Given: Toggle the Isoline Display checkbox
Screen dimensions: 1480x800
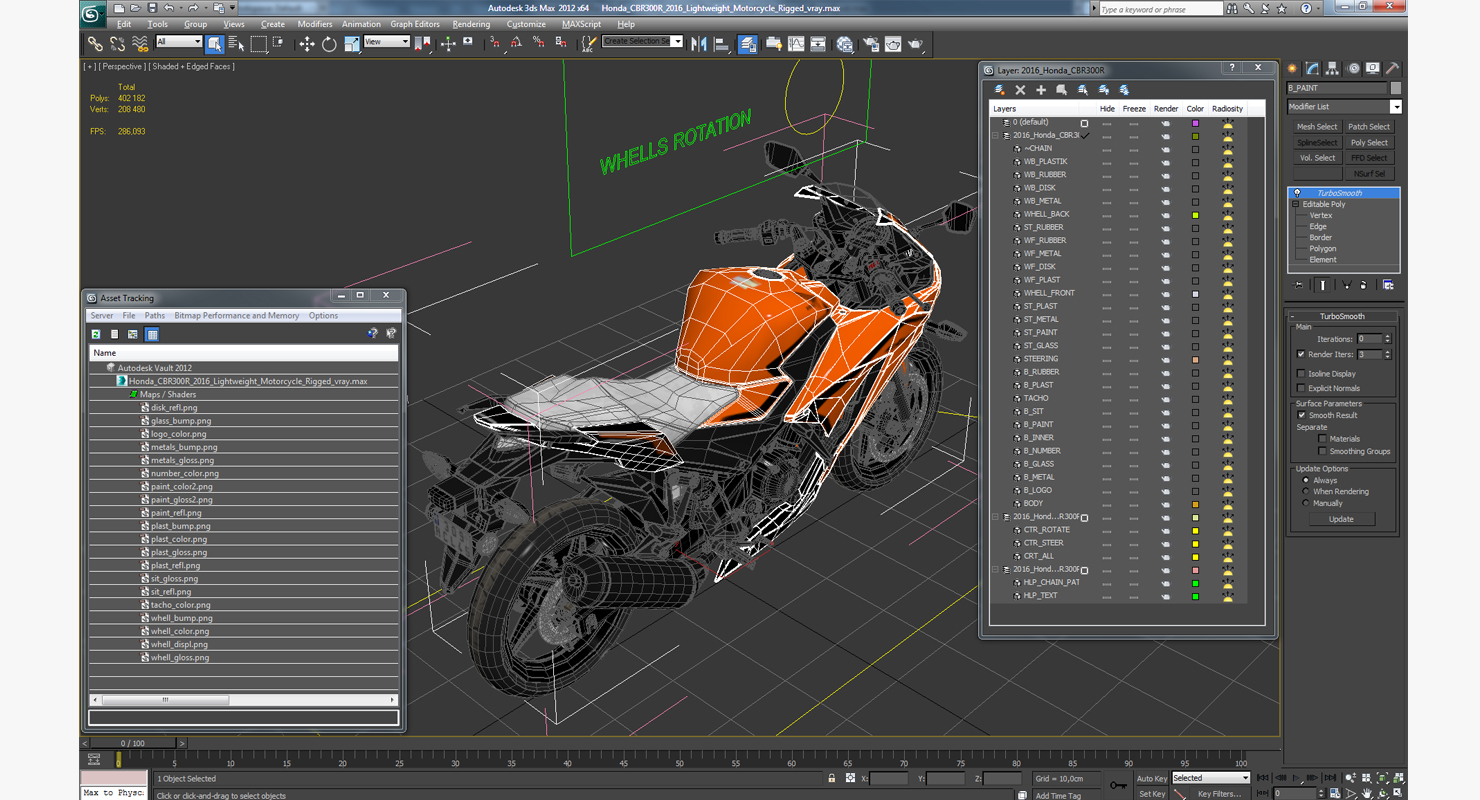Looking at the screenshot, I should [x=1301, y=374].
